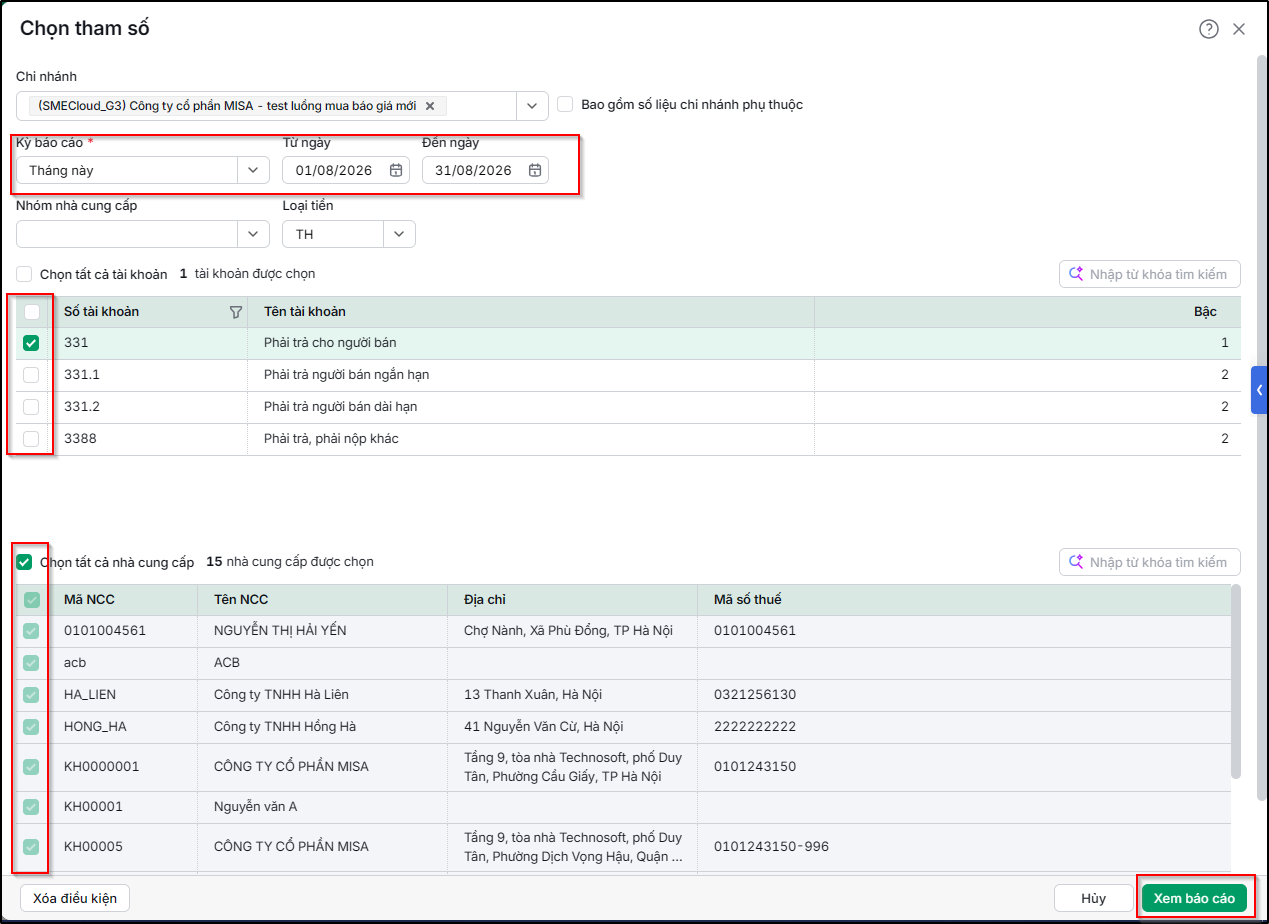Click the Xem báo cáo button
The image size is (1269, 924).
click(x=1194, y=898)
